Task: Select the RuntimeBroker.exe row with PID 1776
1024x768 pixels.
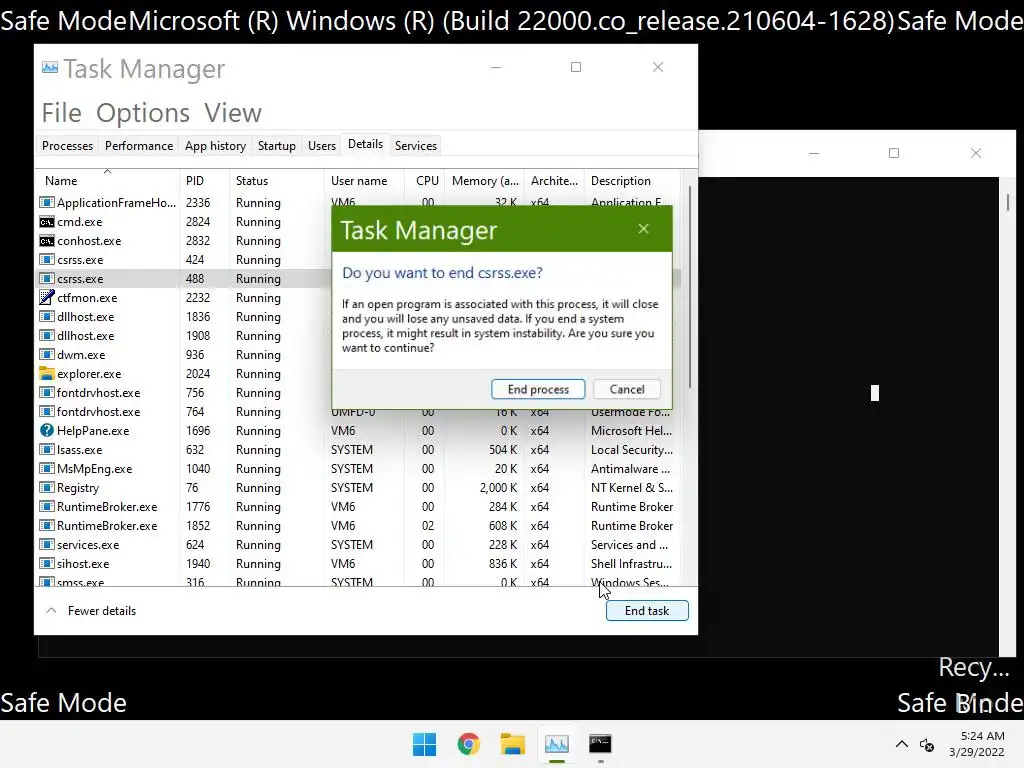Action: pos(357,507)
